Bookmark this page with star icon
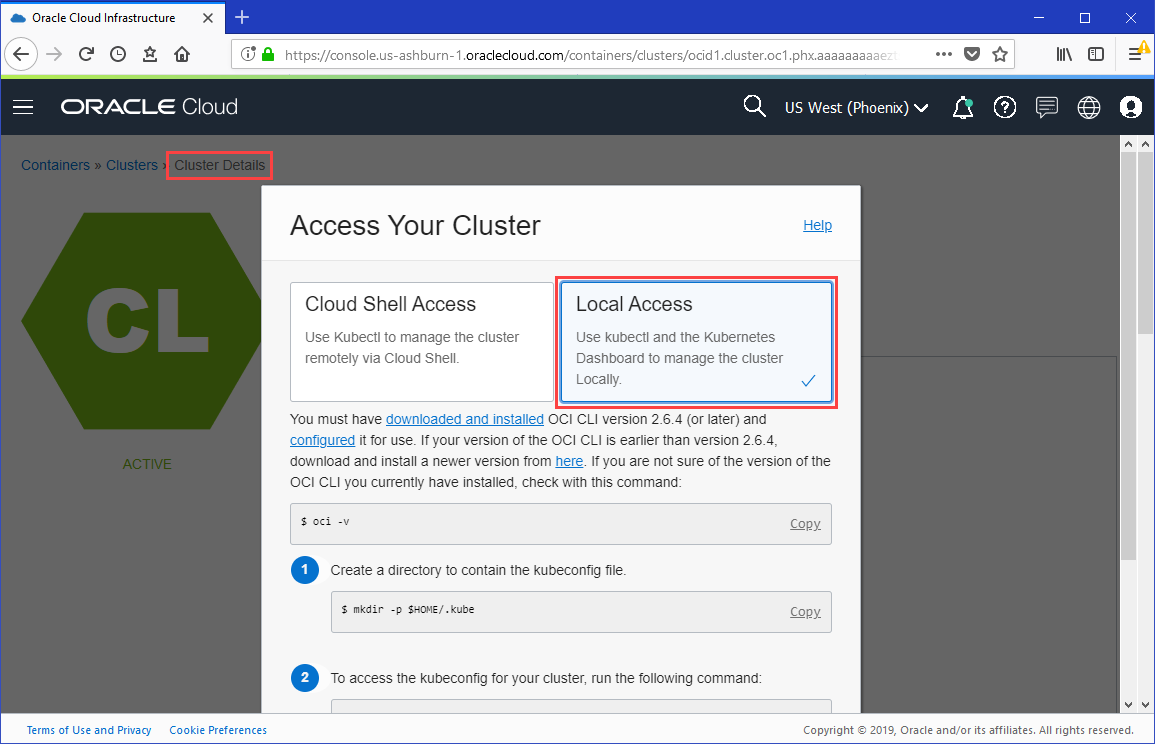The width and height of the screenshot is (1155, 744). (x=1000, y=55)
